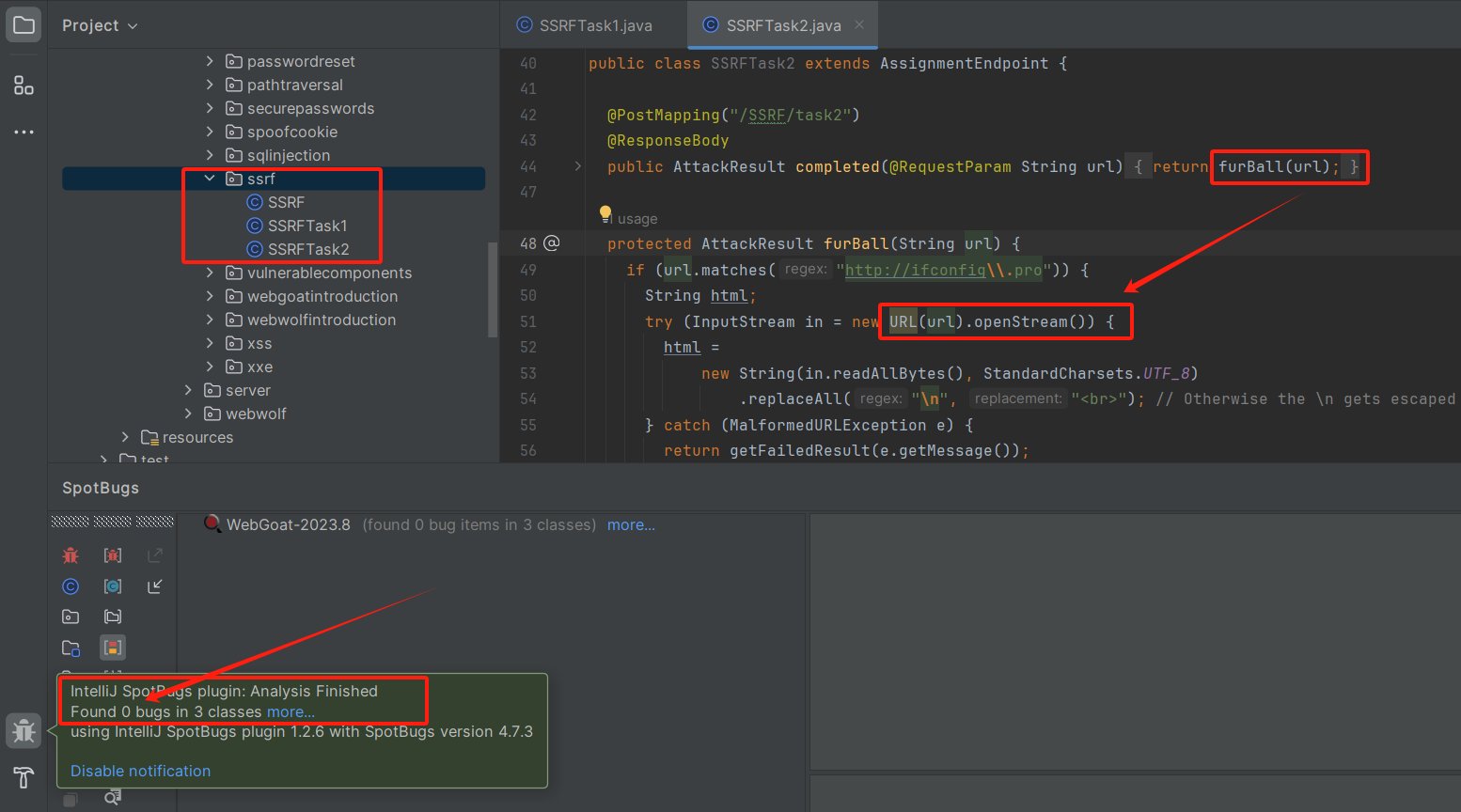Show more tool windows via ellipsis icon
Image resolution: width=1461 pixels, height=812 pixels.
pos(24,132)
